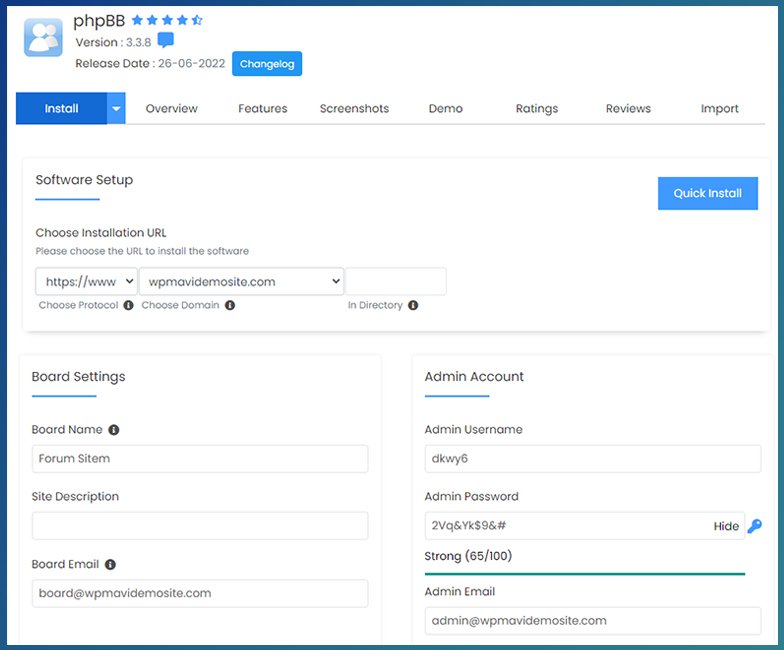784x650 pixels.
Task: Click the star rating next to phpBB
Action: (x=167, y=20)
